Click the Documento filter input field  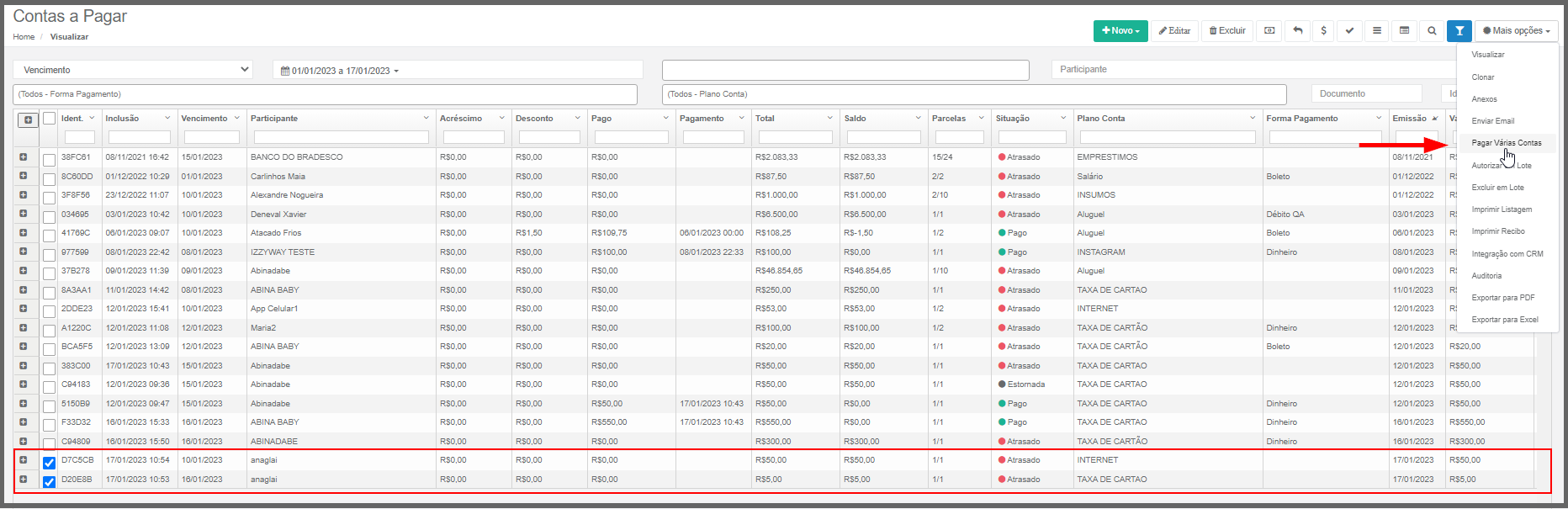click(x=1366, y=94)
